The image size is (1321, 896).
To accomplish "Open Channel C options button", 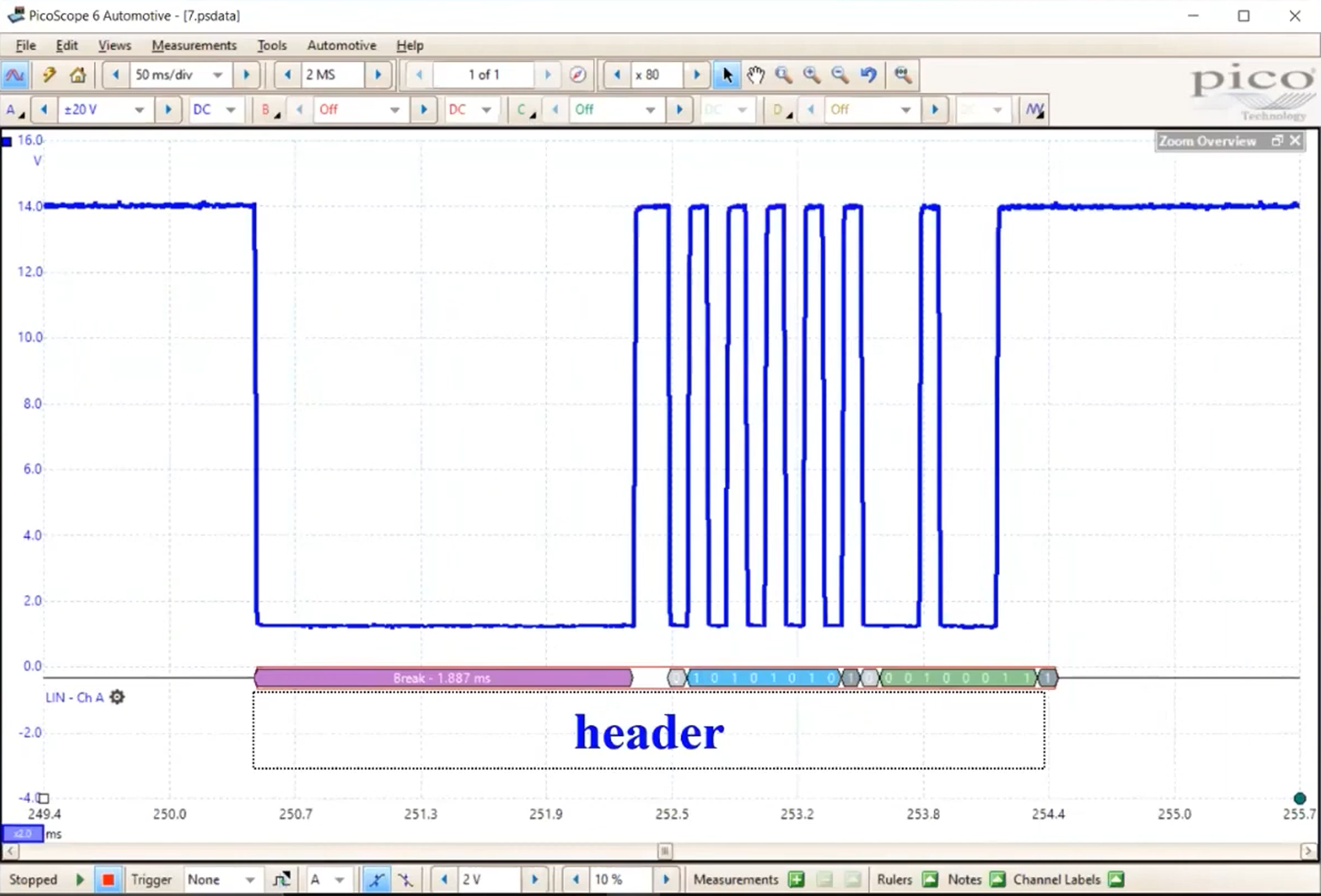I will click(x=525, y=110).
